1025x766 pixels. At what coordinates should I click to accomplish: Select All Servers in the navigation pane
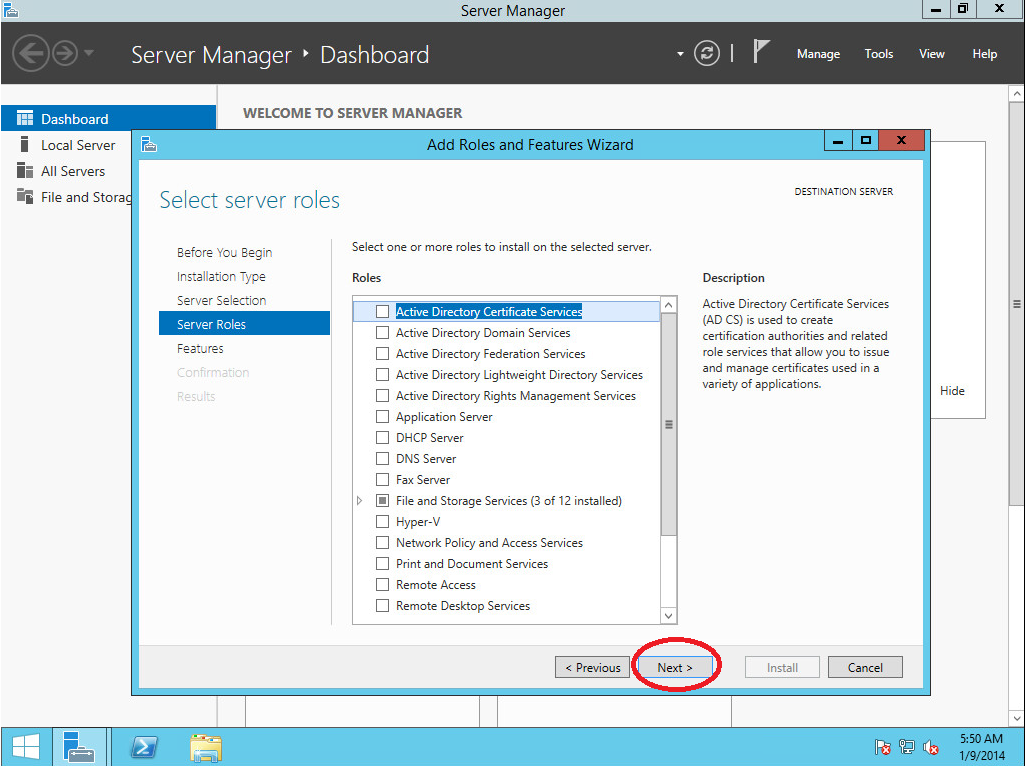point(73,171)
